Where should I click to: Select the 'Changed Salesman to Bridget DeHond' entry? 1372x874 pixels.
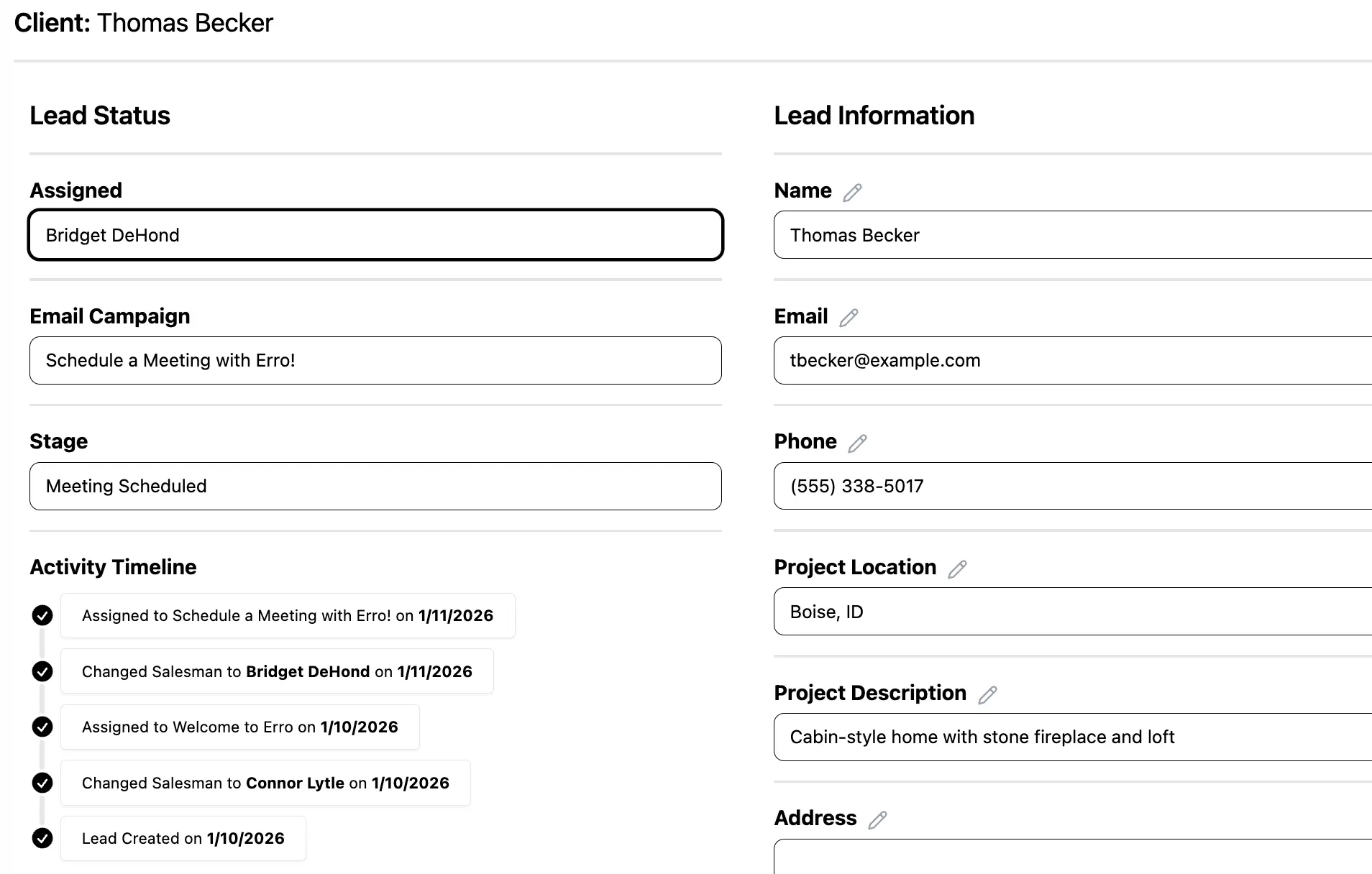coord(277,671)
